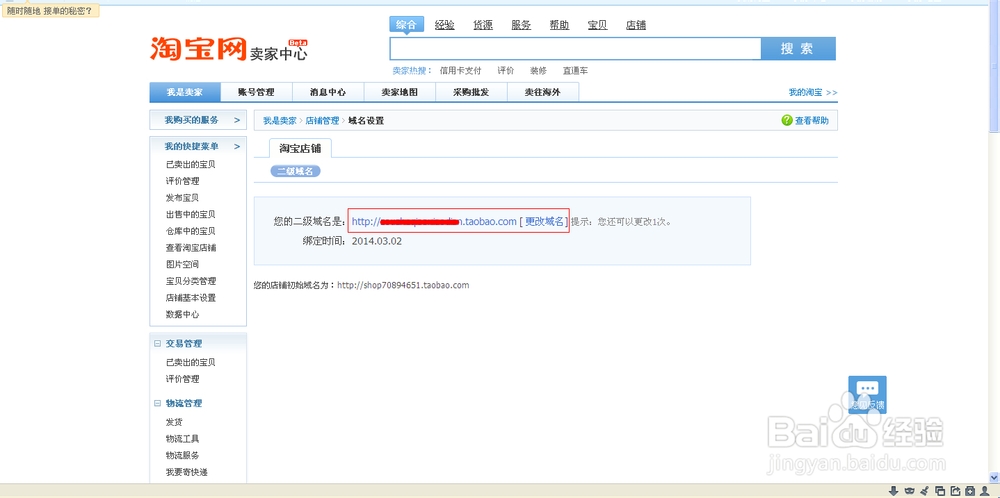The width and height of the screenshot is (1000, 498).
Task: Open 出售中的宝贝 in sidebar
Action: 191,214
